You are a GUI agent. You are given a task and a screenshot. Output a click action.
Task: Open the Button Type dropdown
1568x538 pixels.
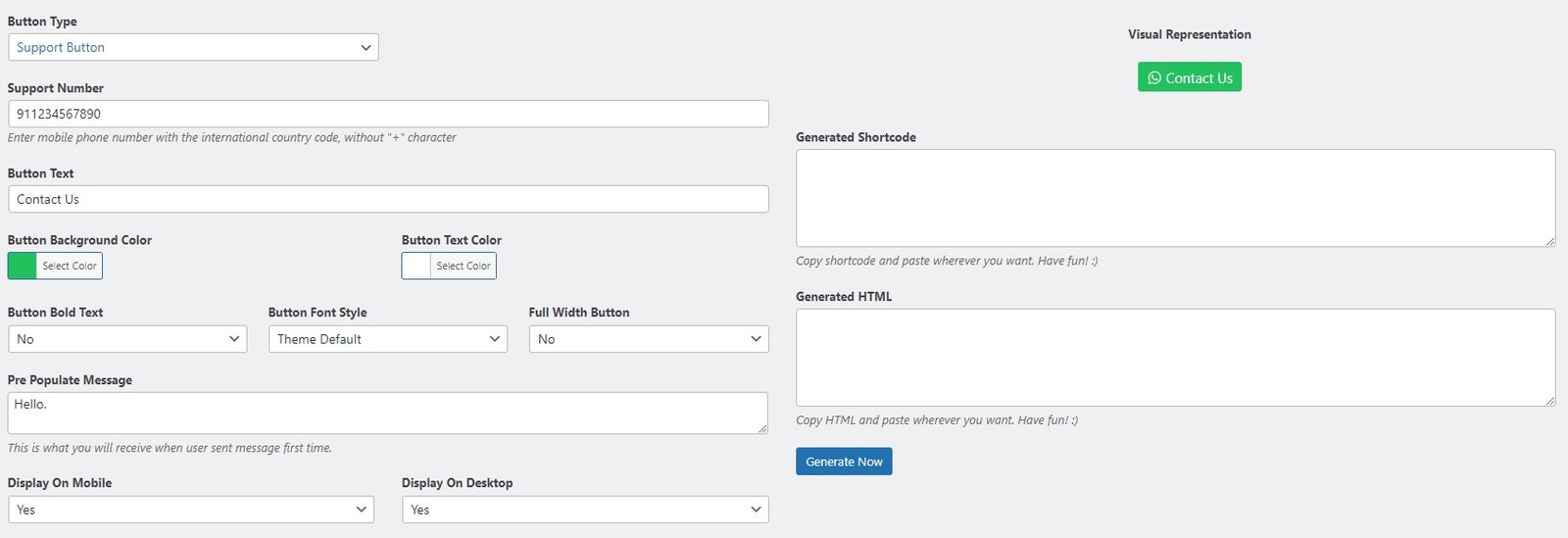pos(193,47)
